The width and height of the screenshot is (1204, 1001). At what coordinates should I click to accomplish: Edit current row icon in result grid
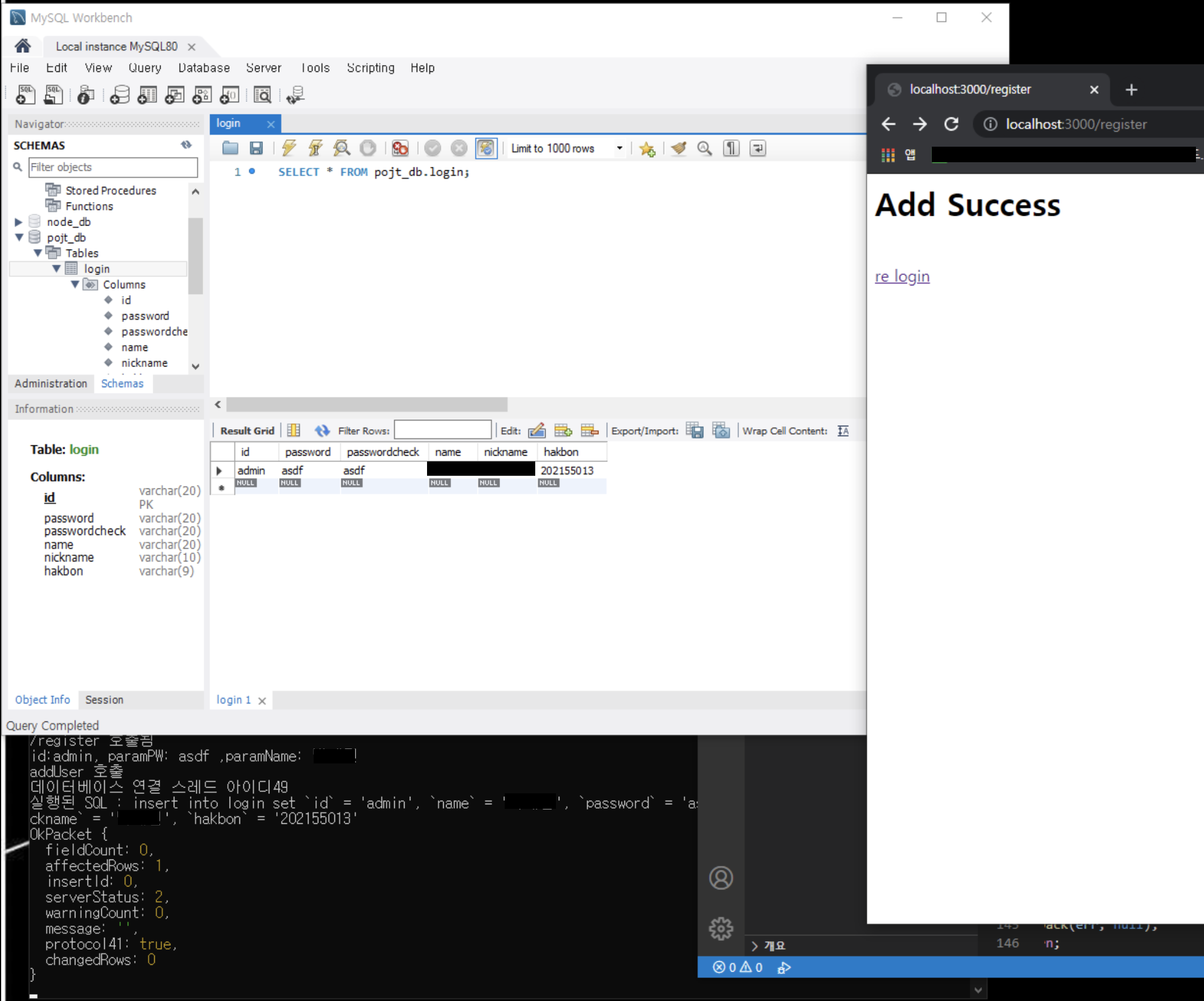point(537,430)
